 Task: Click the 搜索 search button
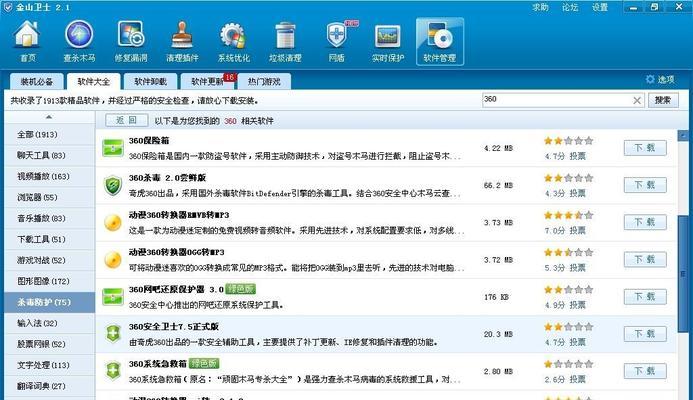pos(663,101)
